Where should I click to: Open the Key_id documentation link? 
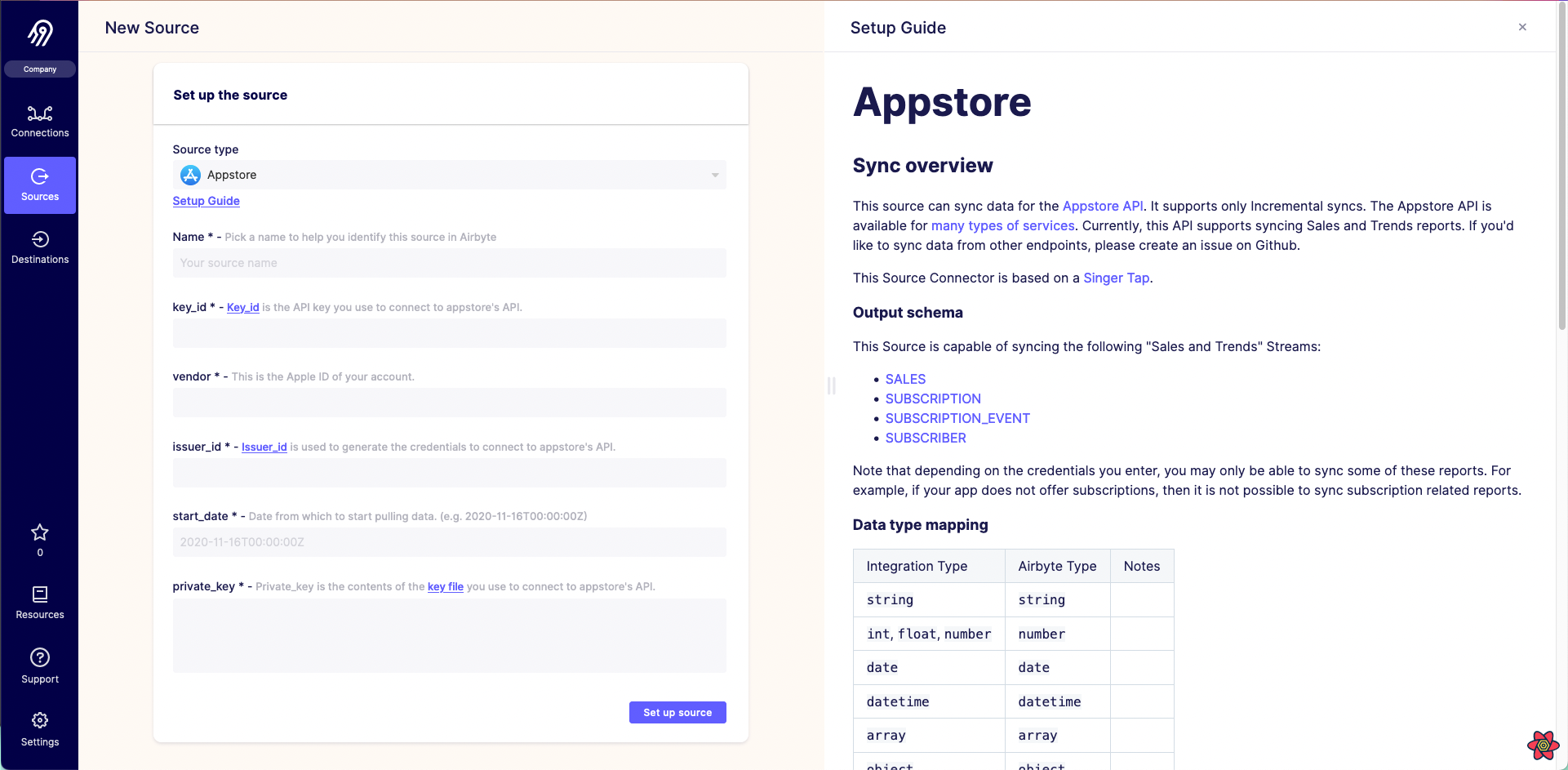[x=242, y=307]
